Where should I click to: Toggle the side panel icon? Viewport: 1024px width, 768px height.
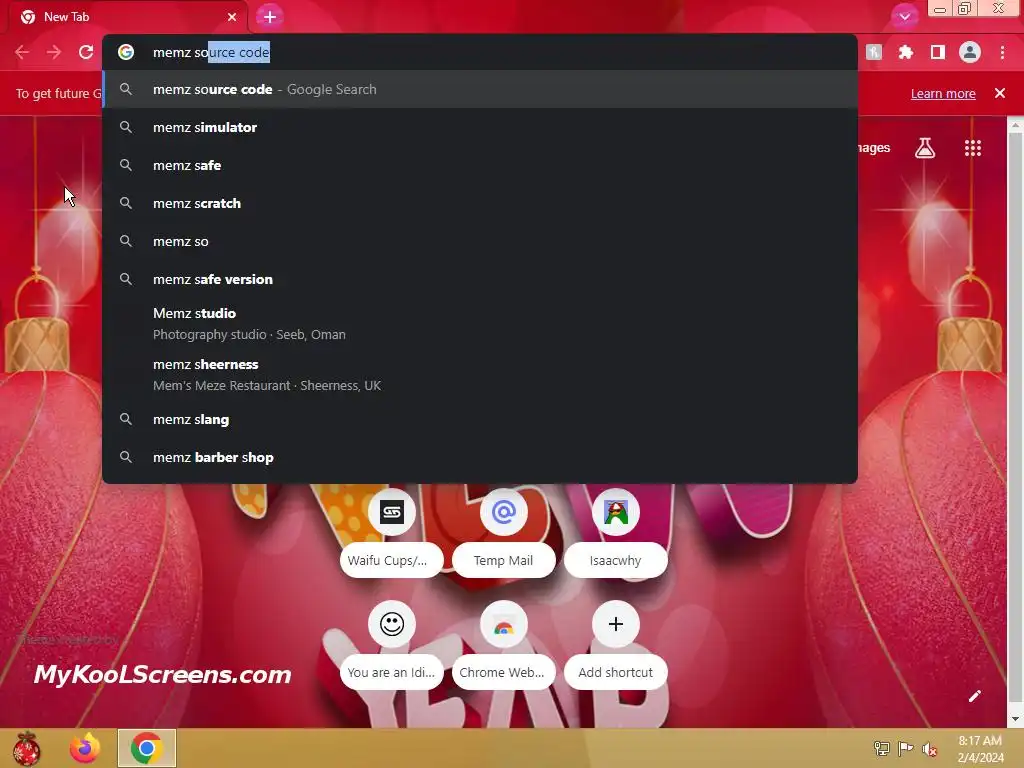pyautogui.click(x=937, y=52)
